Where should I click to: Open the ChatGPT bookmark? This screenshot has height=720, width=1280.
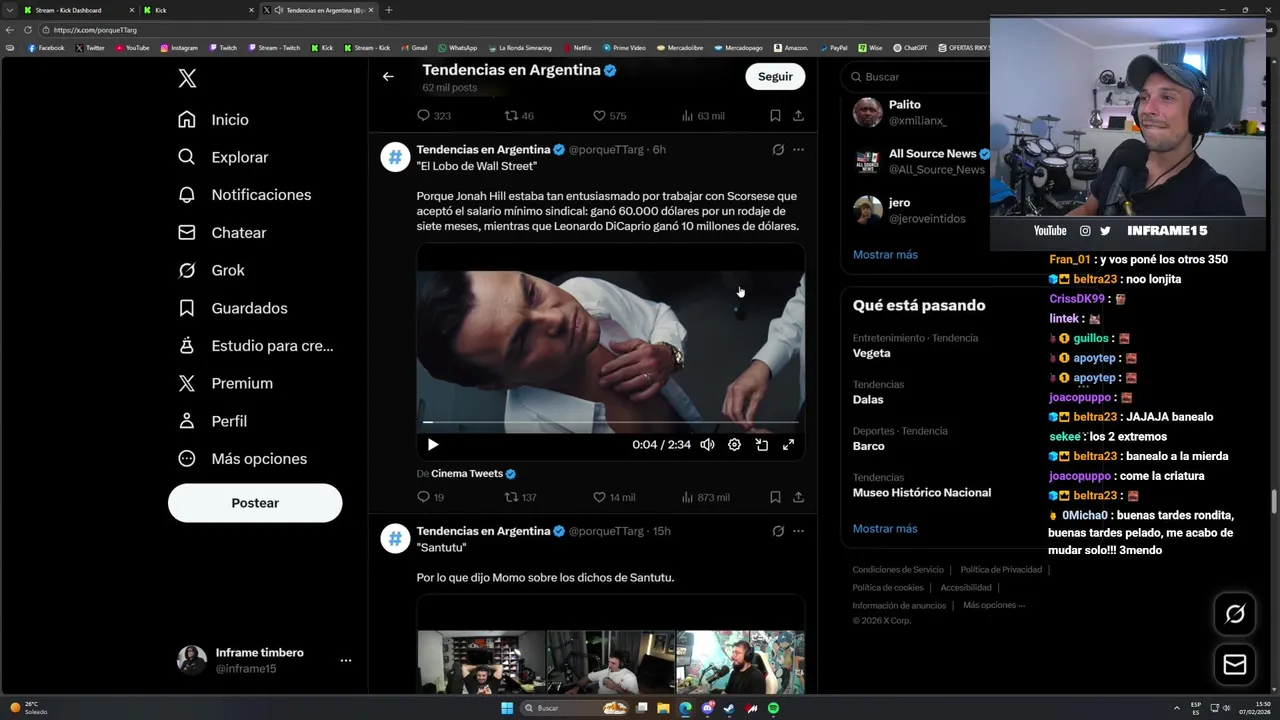(x=910, y=48)
